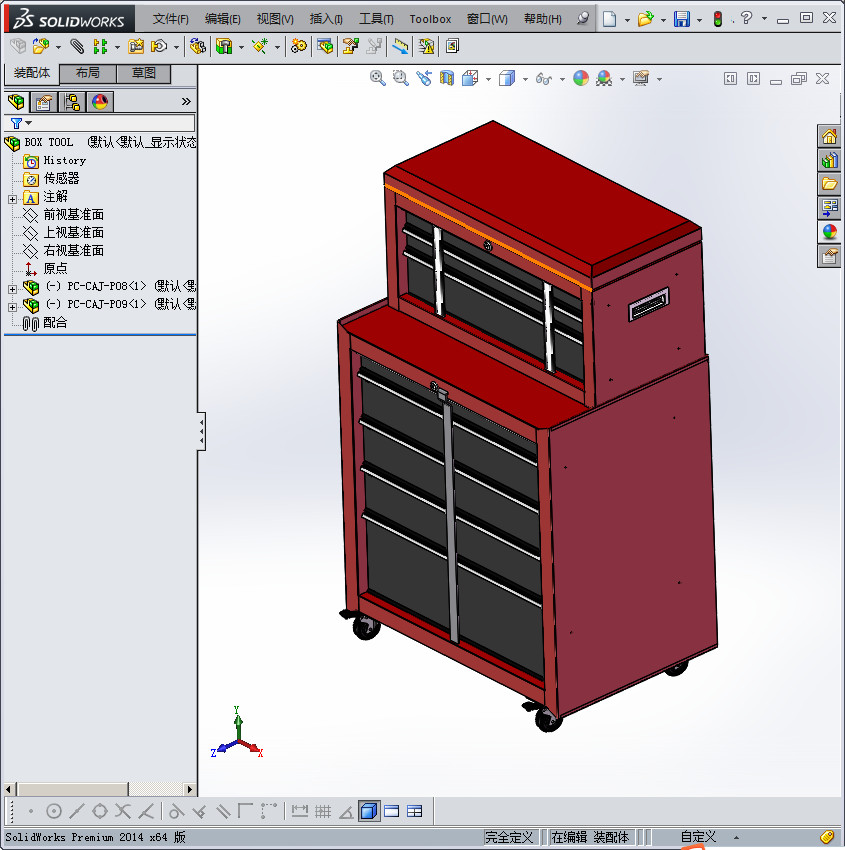845x850 pixels.
Task: Toggle the distance dimension snap icon
Action: tap(300, 812)
